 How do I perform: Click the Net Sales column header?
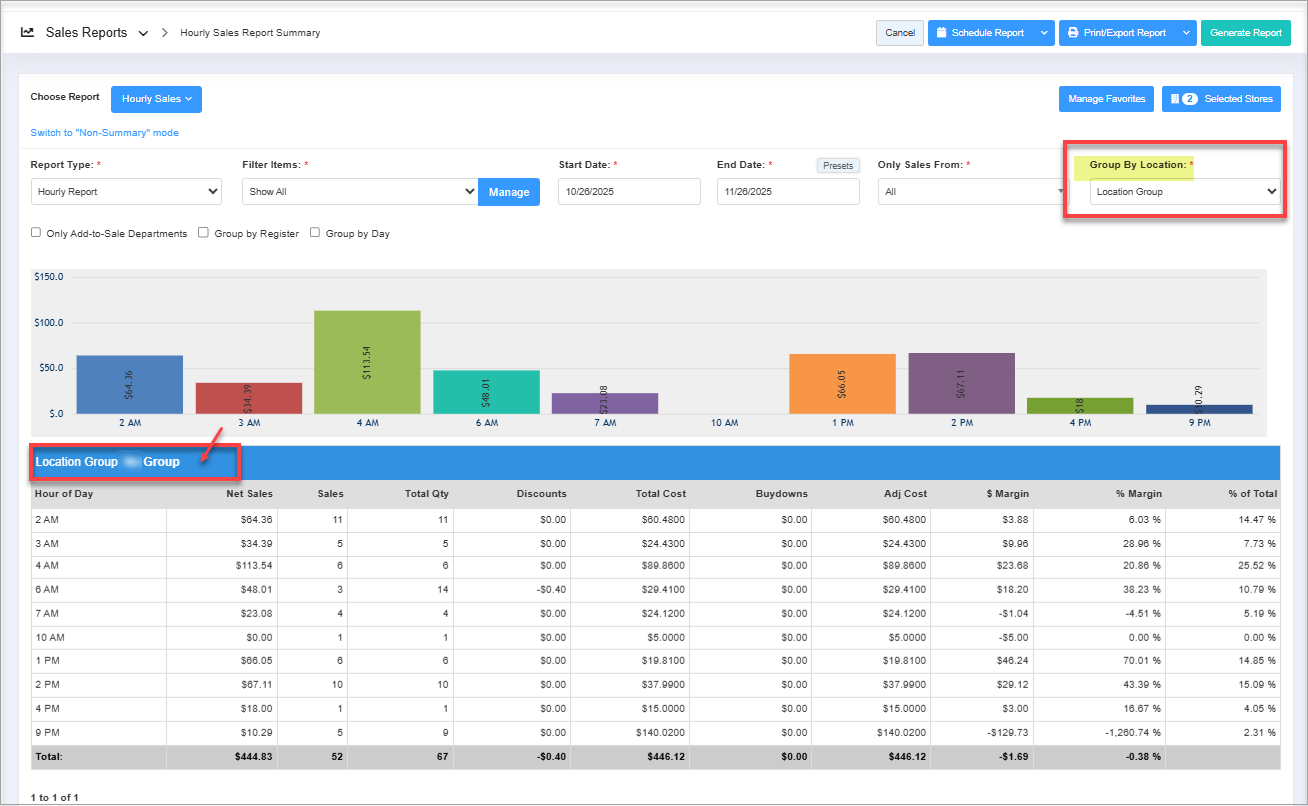248,493
